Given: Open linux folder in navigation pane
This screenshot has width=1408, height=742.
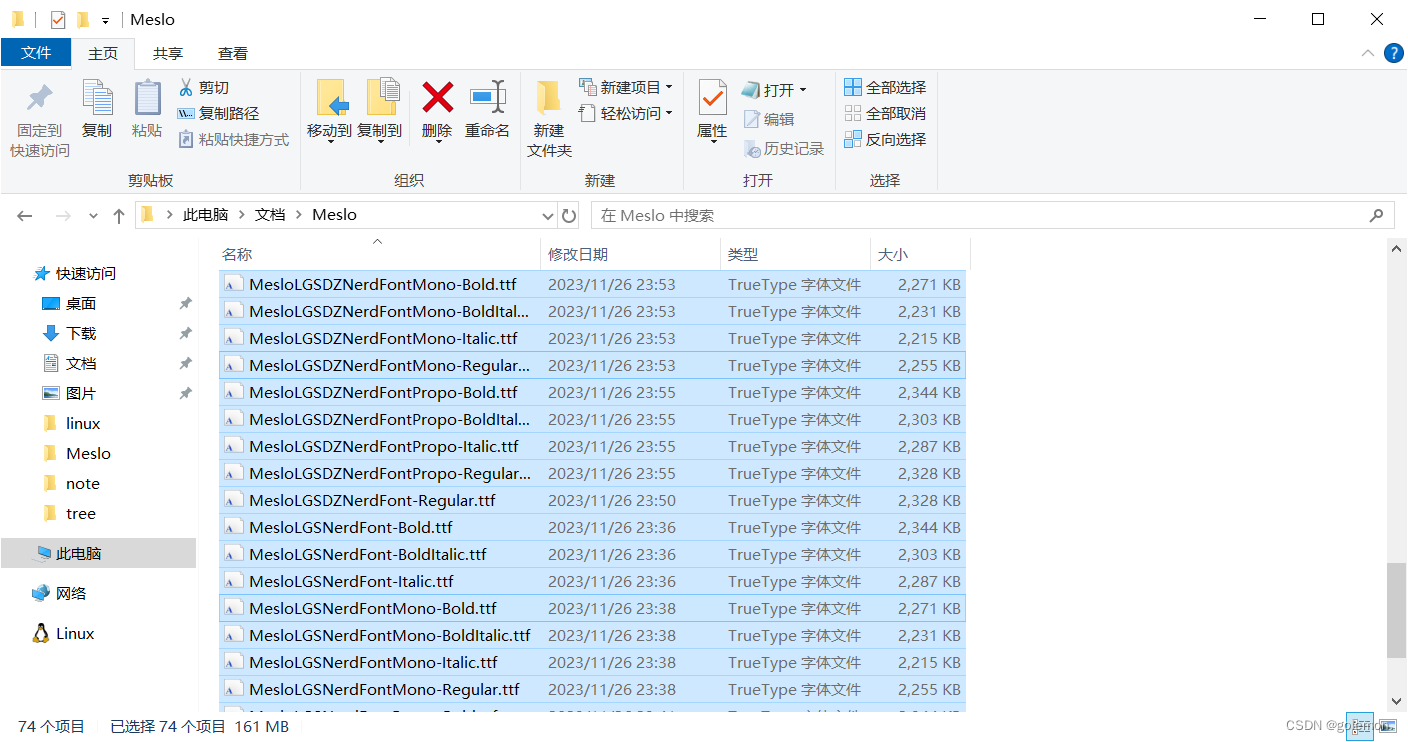Looking at the screenshot, I should tap(83, 423).
